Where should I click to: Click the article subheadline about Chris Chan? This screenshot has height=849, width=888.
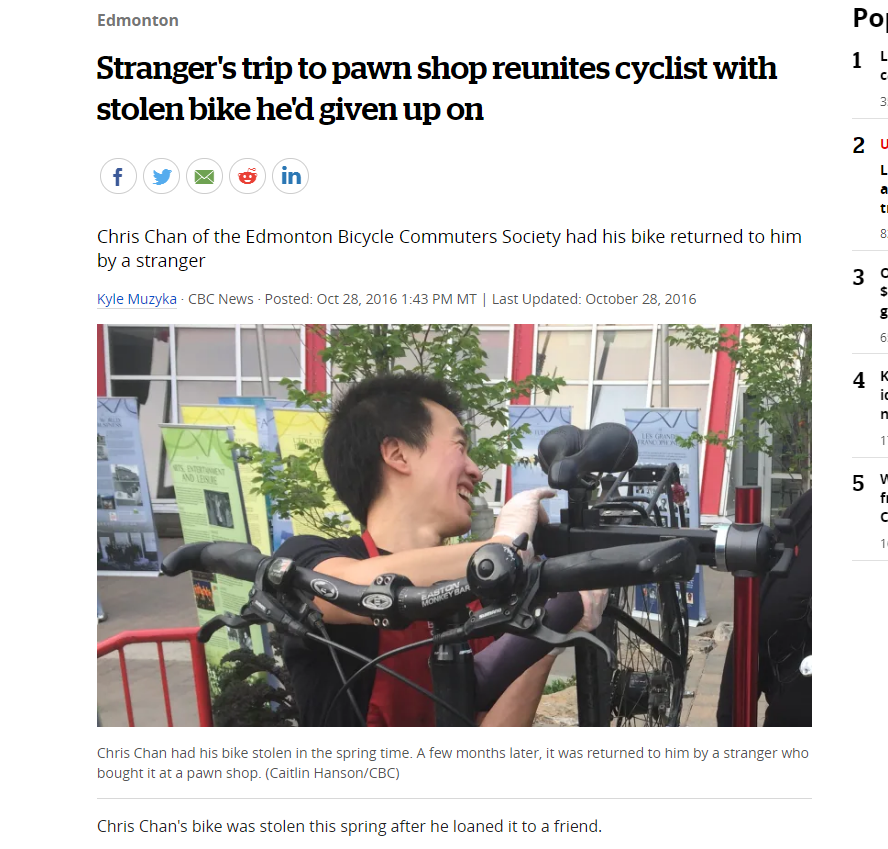[x=449, y=248]
